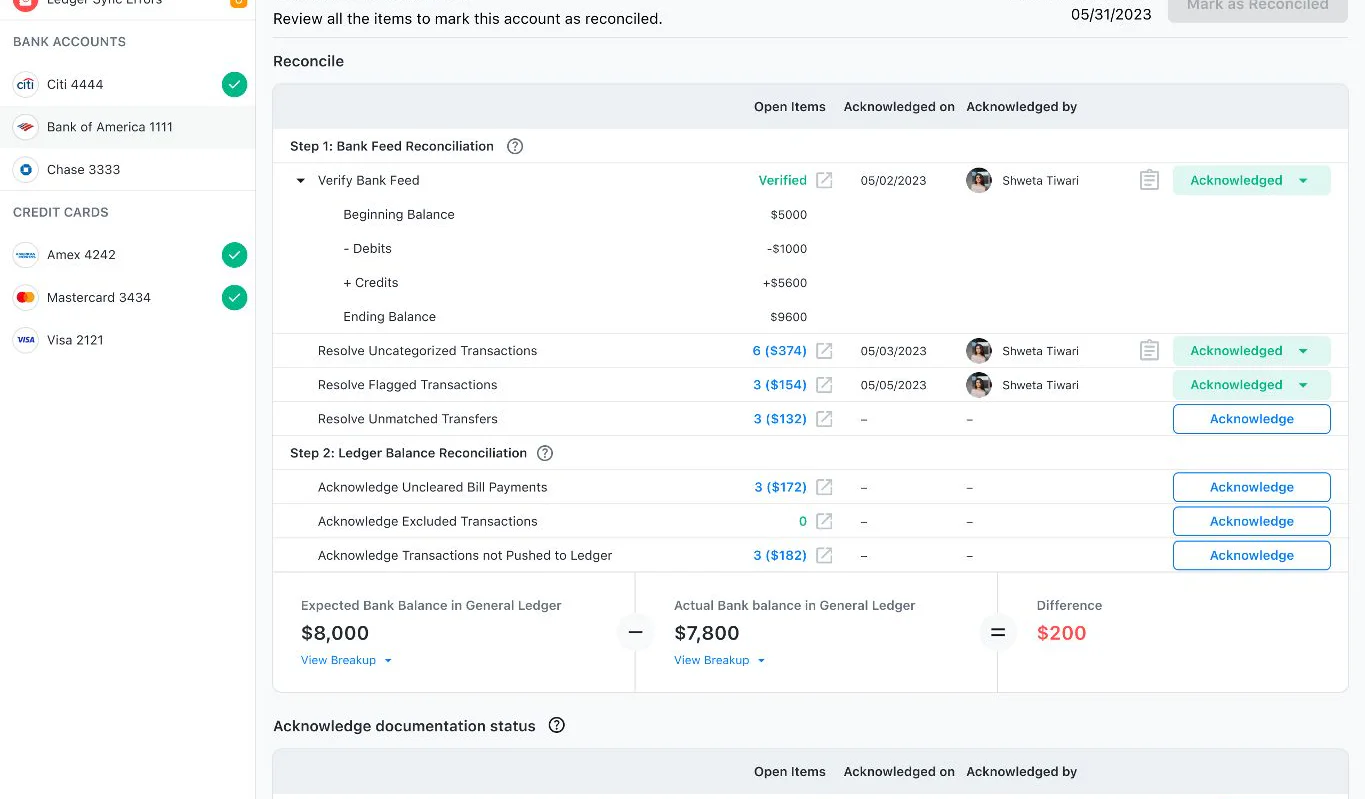The height and width of the screenshot is (799, 1365).
Task: Open Excluded Transactions external link icon
Action: tap(824, 521)
